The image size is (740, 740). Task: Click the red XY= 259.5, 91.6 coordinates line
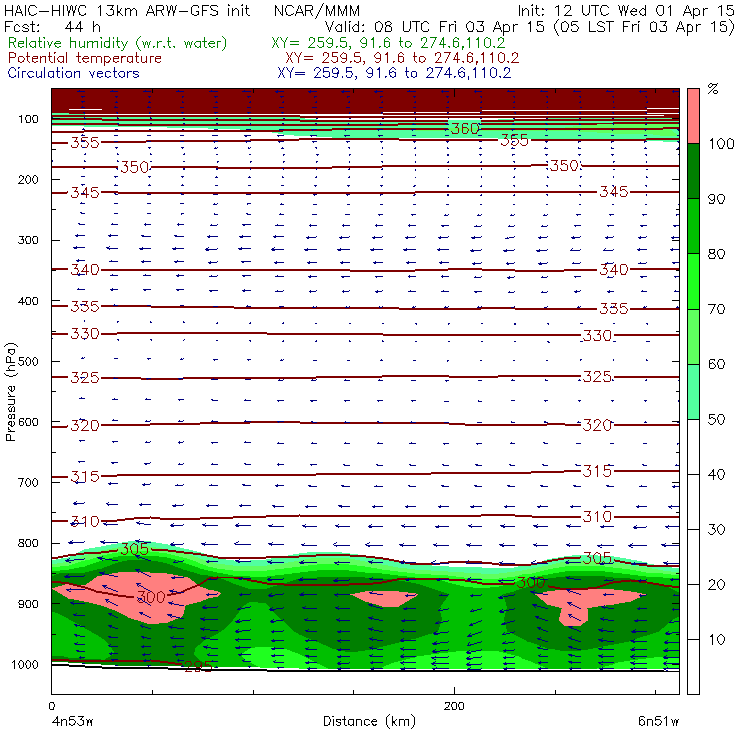click(x=402, y=58)
